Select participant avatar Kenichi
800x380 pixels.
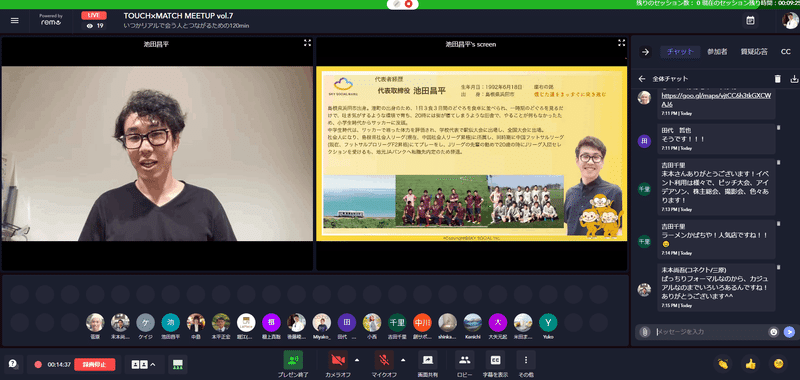pos(472,322)
